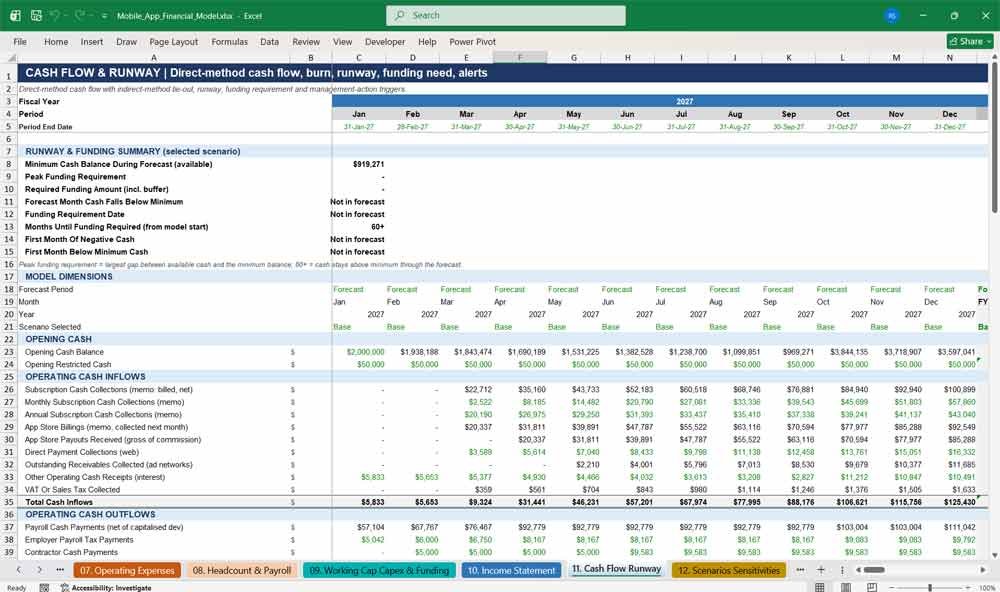1000x592 pixels.
Task: Click the zoom slider handle
Action: pos(930,588)
